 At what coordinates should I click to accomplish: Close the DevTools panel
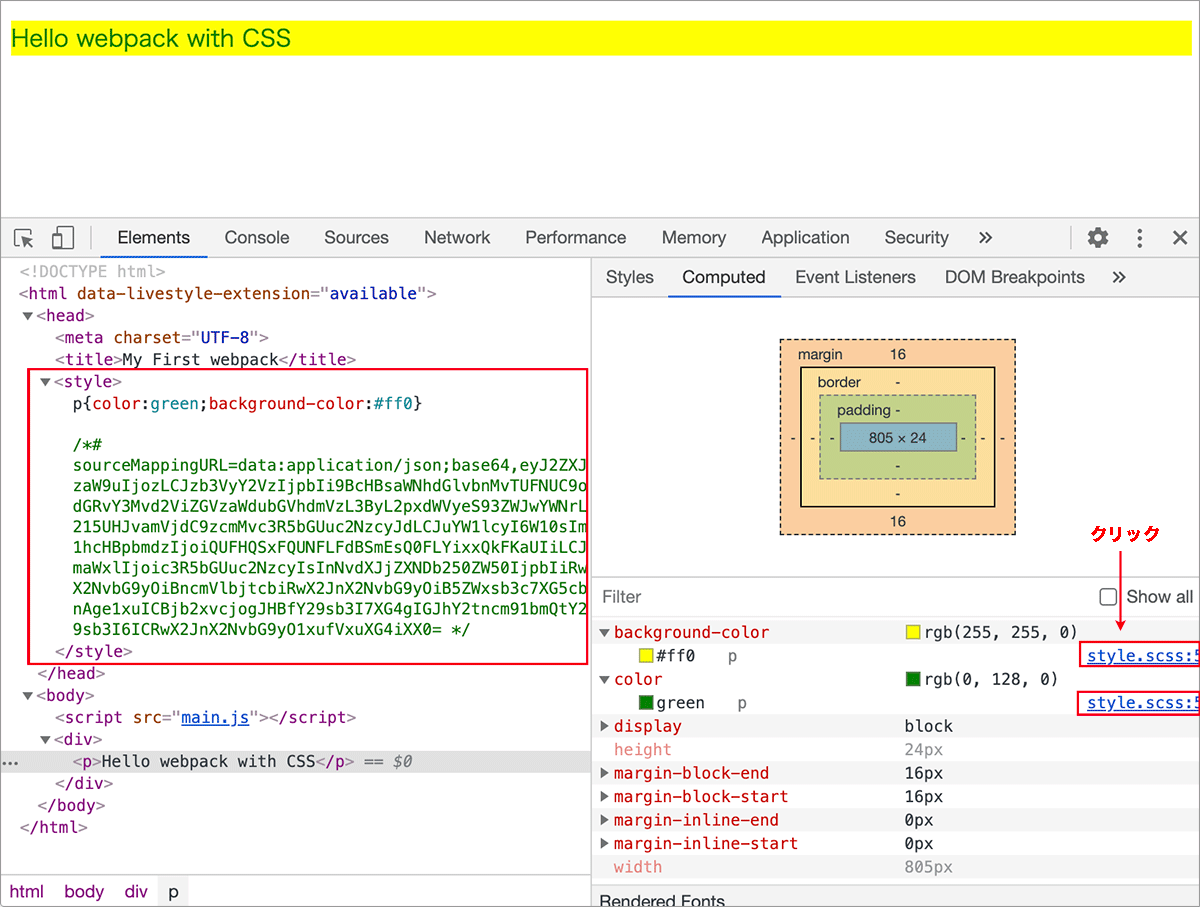[x=1180, y=238]
